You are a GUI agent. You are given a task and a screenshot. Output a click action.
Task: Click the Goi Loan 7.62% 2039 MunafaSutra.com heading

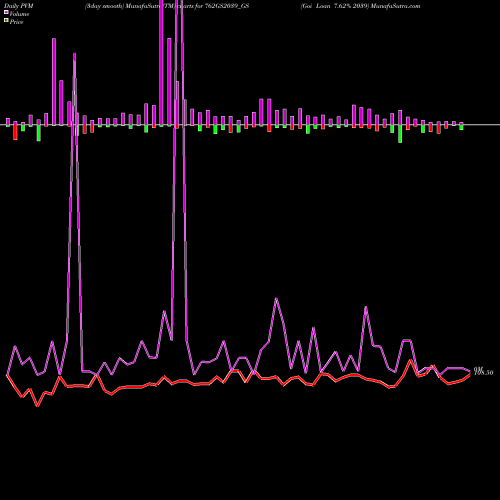click(360, 6)
